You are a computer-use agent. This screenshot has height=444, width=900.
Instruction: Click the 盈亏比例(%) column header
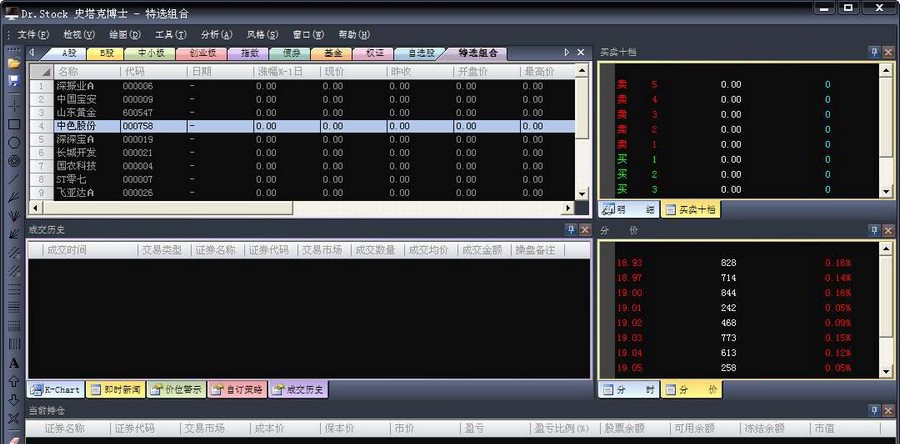[x=565, y=428]
